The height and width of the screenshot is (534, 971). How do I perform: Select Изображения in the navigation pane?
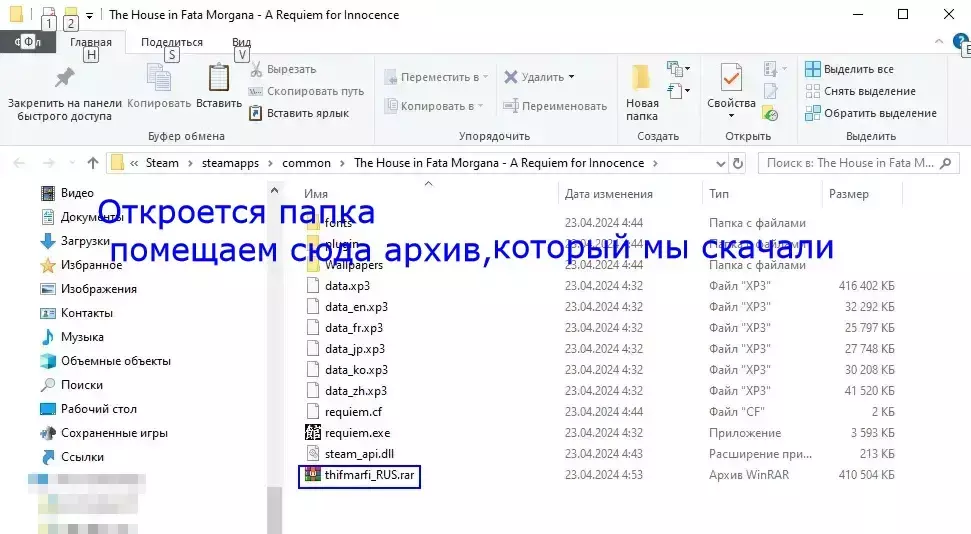(x=89, y=289)
